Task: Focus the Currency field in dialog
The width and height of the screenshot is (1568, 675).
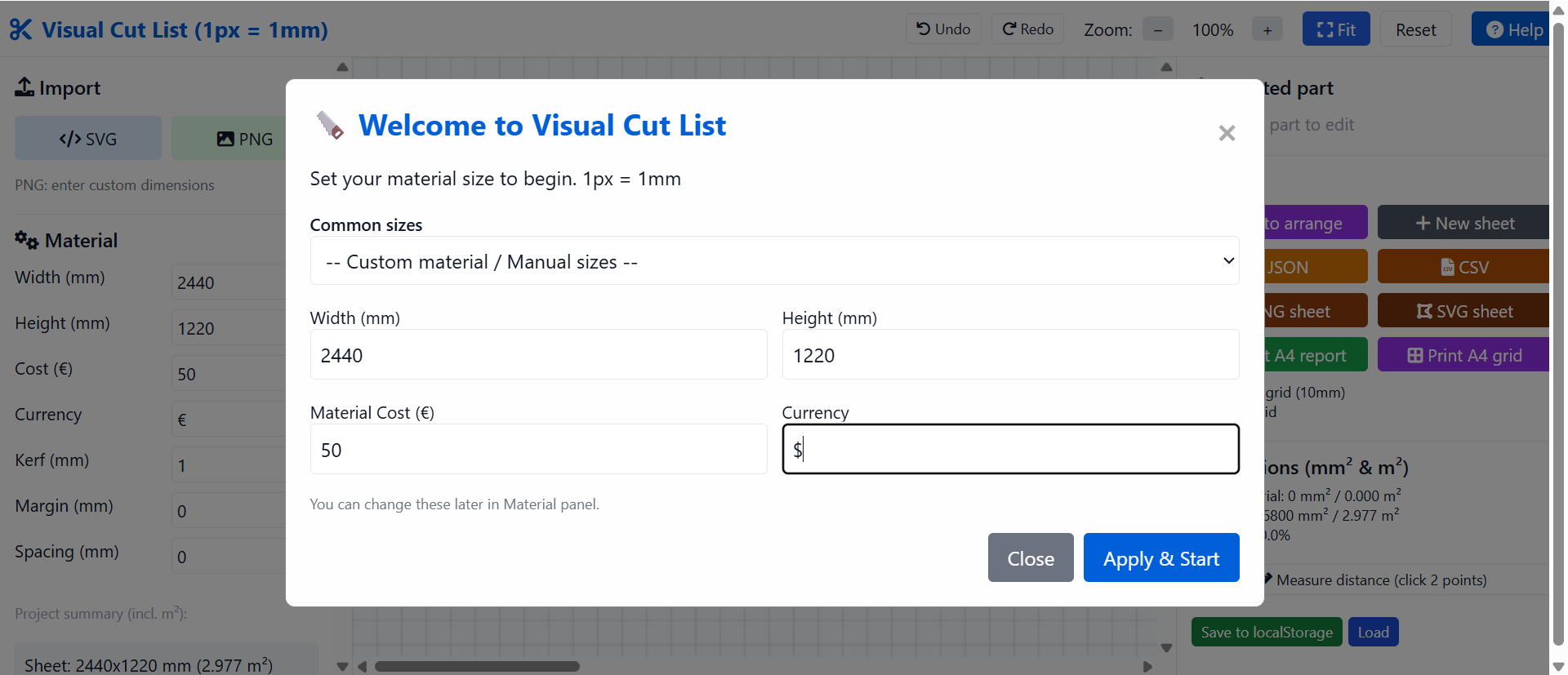Action: click(1010, 450)
